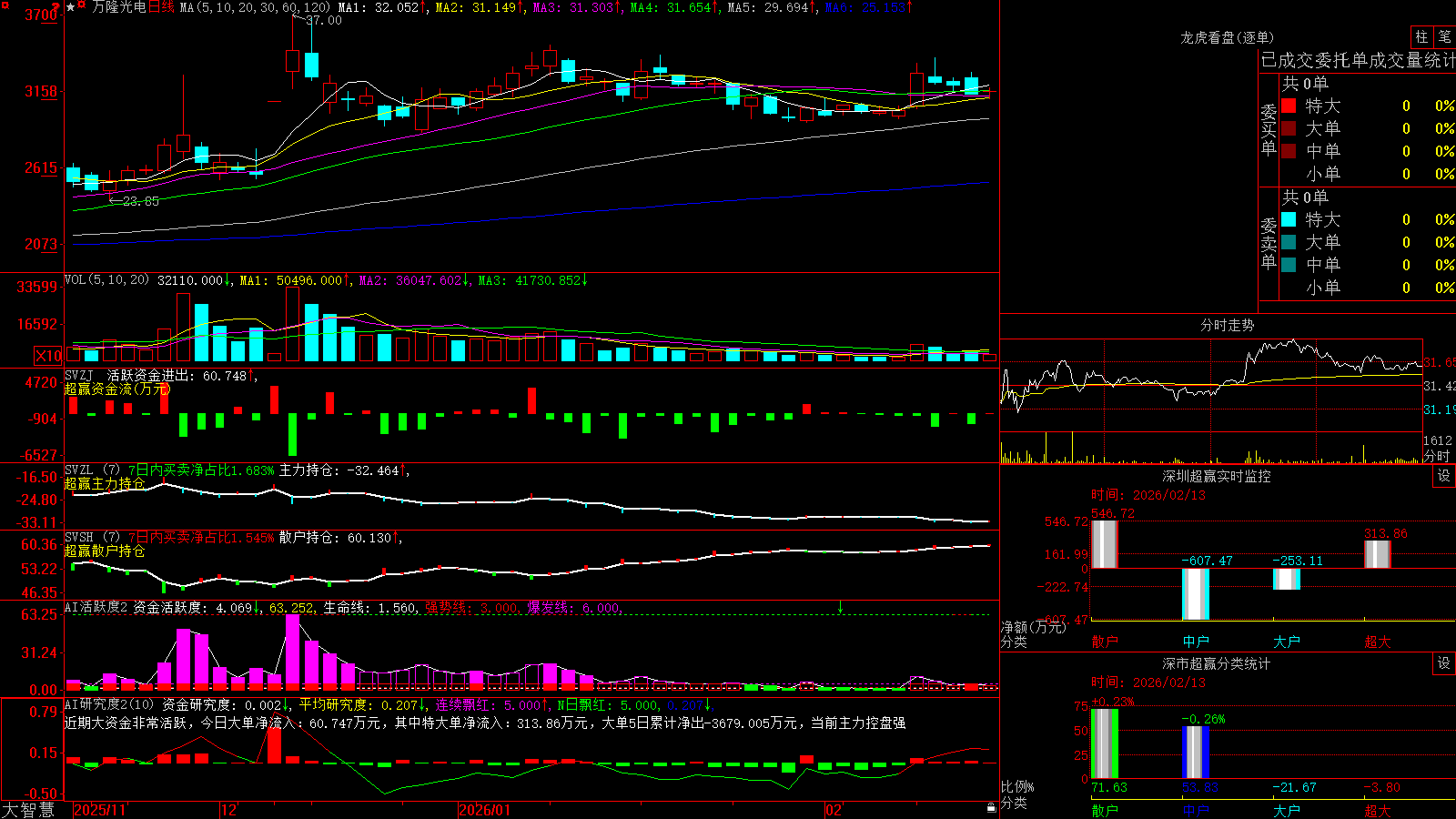Click the X10 volume scale marker

click(x=48, y=356)
